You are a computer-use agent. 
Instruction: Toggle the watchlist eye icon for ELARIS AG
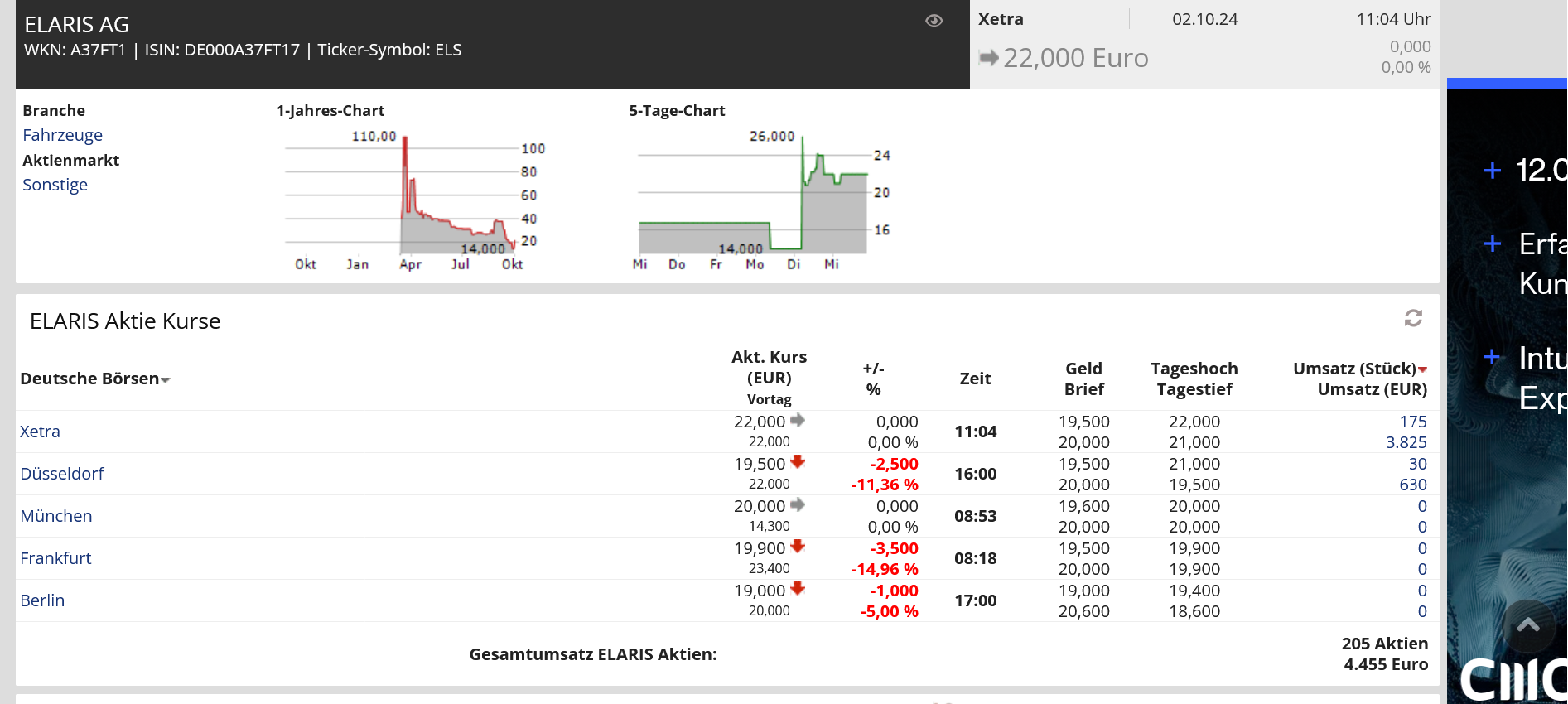click(934, 21)
